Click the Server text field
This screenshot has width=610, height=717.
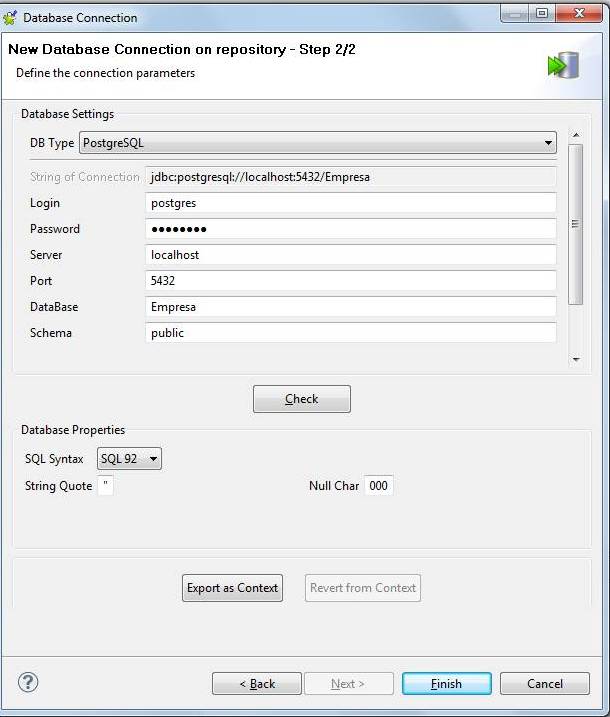point(350,255)
